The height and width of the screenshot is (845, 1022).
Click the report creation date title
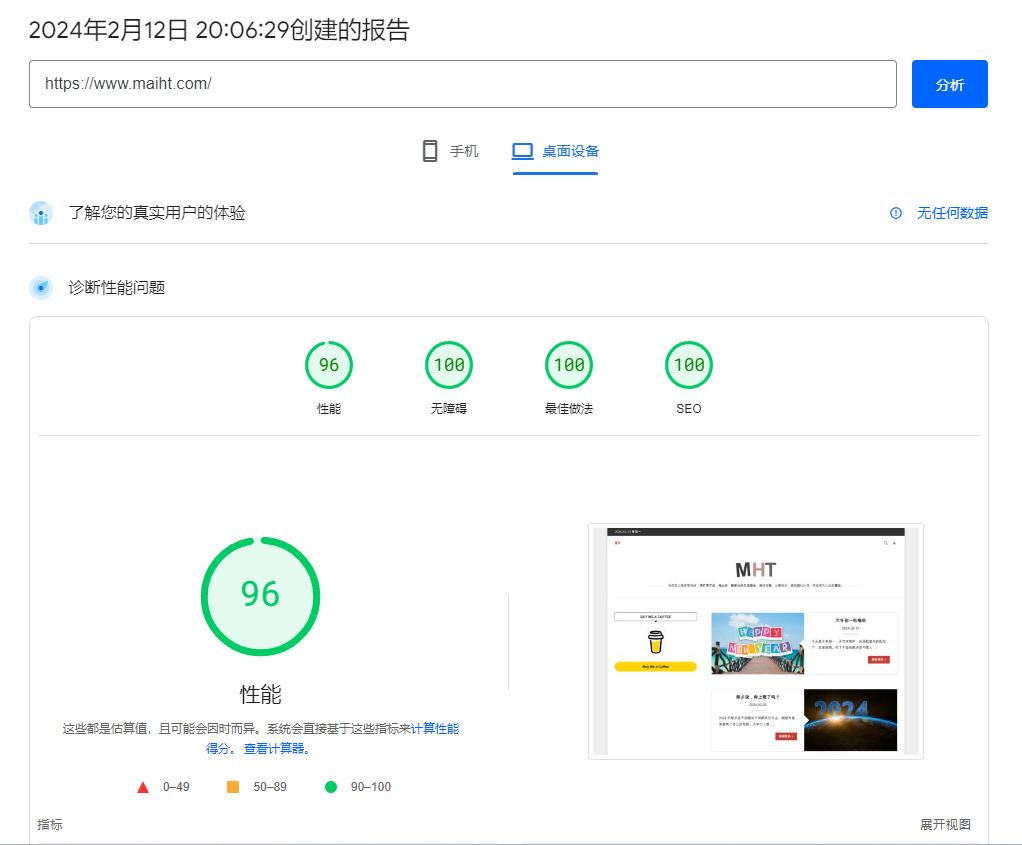coord(219,30)
